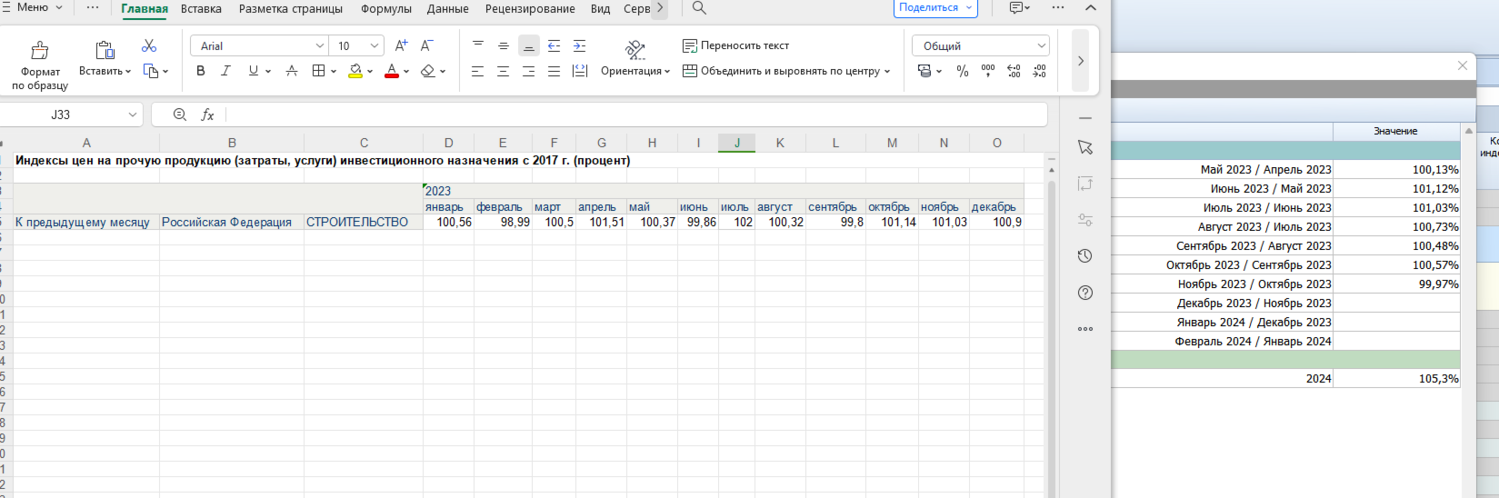Click the eraser clear-formatting icon
1499x498 pixels.
(428, 71)
